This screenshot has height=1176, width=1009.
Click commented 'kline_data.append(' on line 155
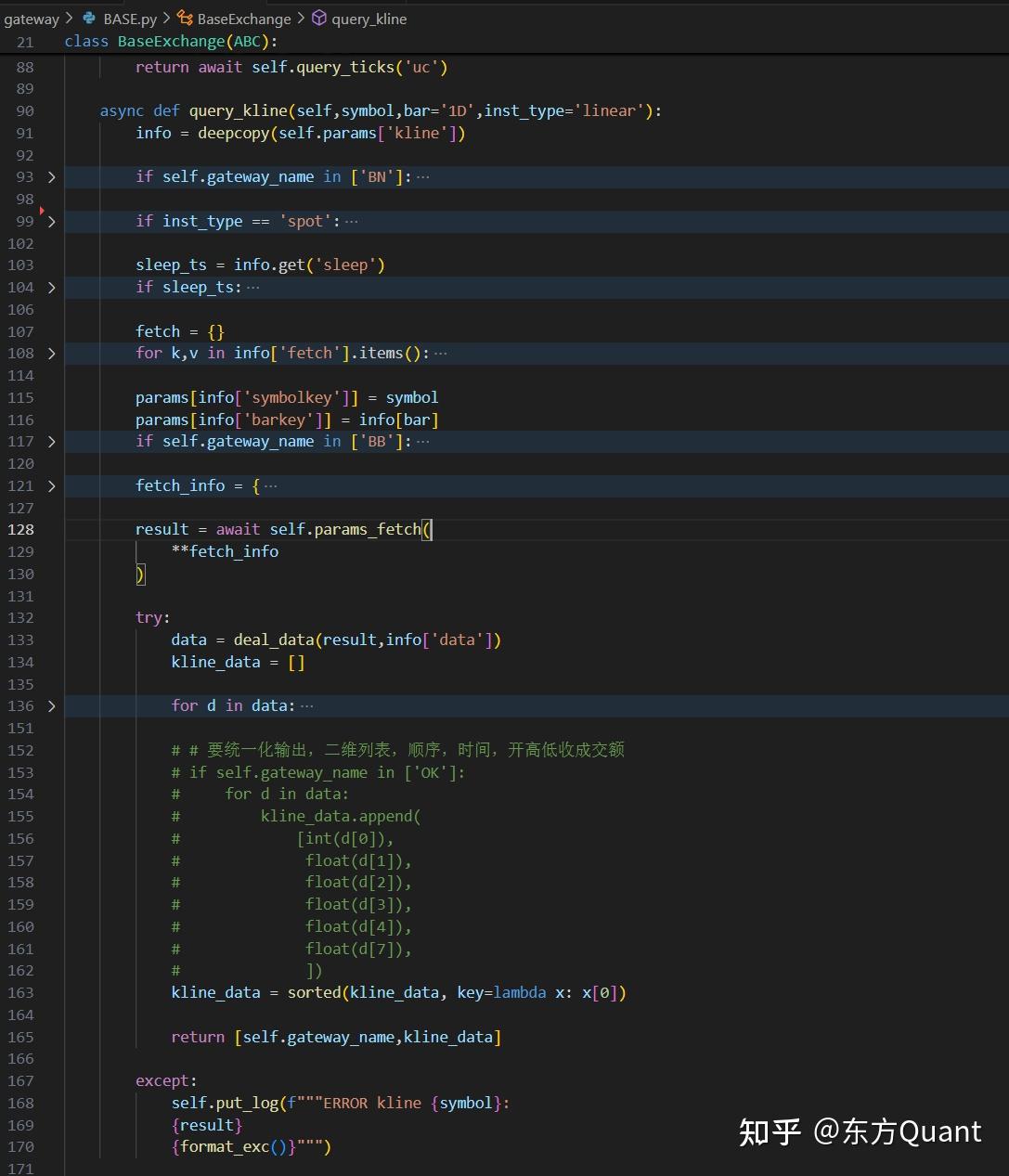(x=341, y=817)
